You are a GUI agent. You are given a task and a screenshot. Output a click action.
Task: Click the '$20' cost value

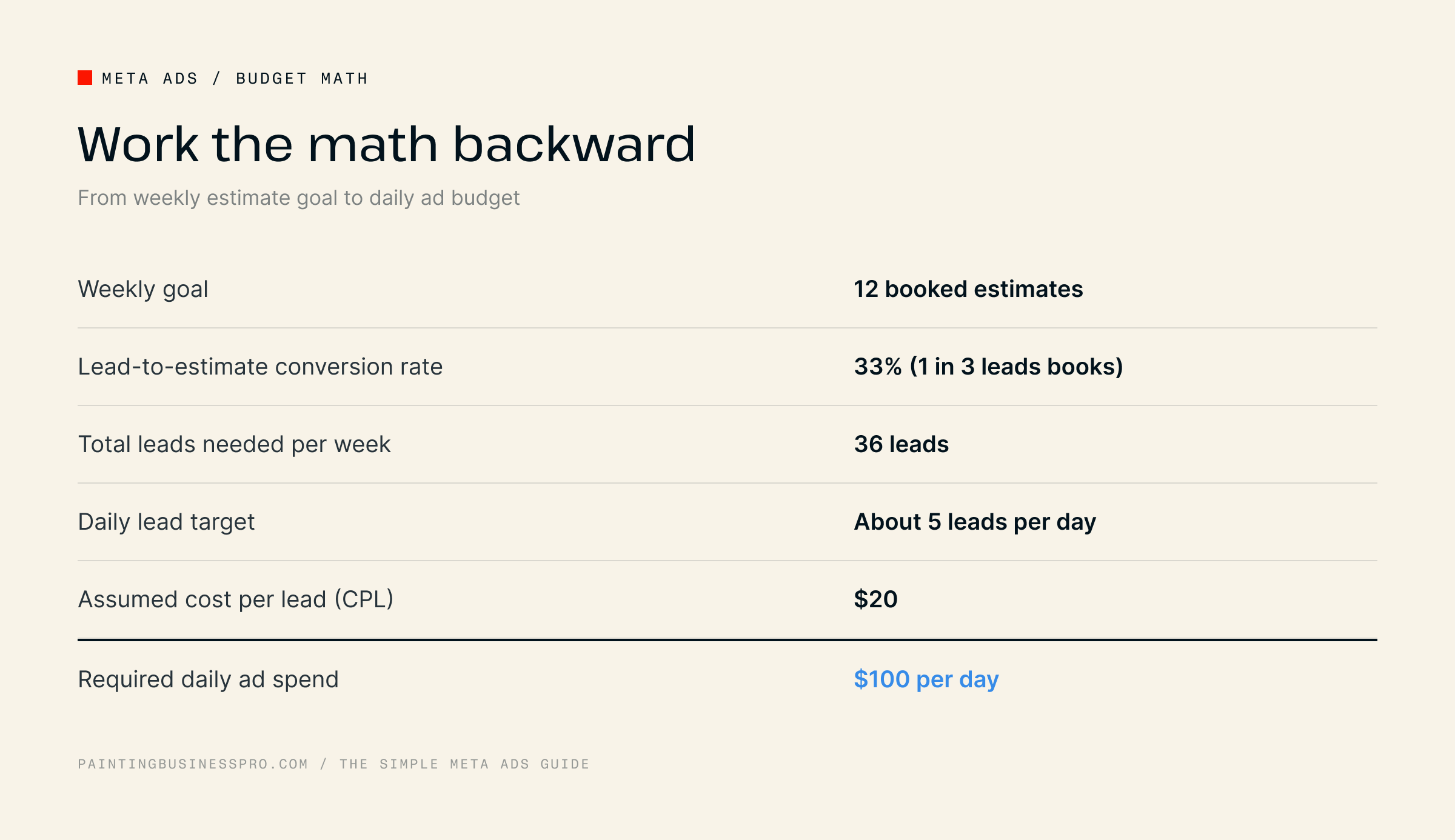point(875,599)
